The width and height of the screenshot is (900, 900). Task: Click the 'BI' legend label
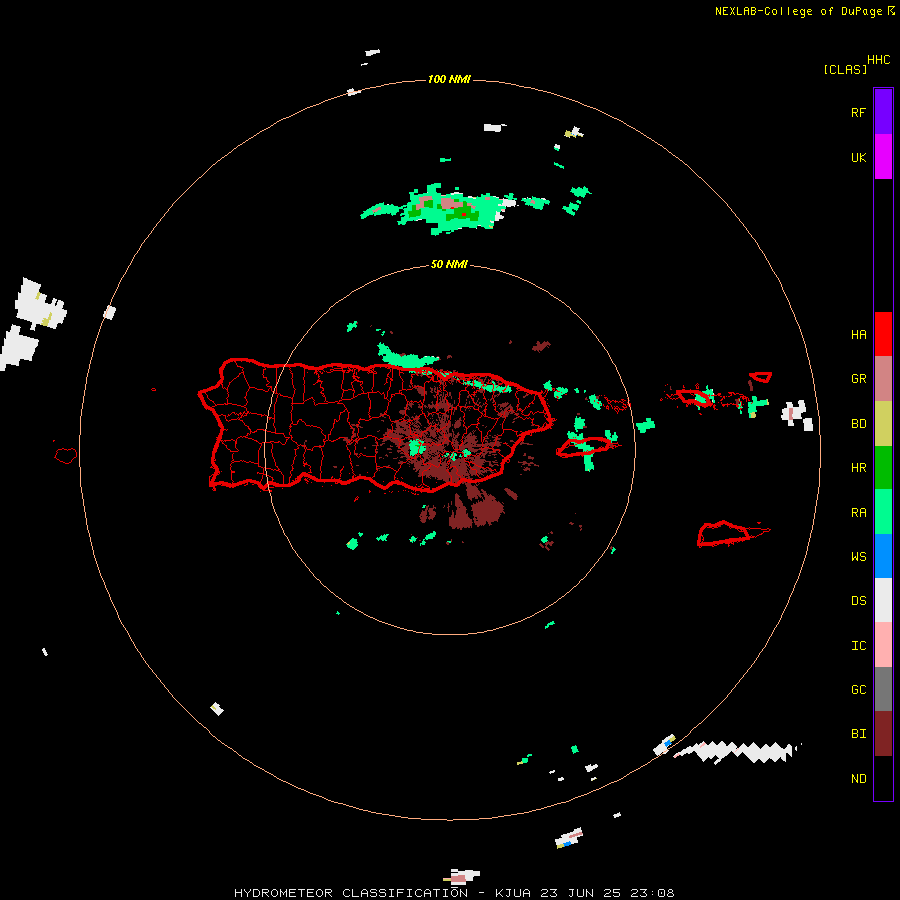coord(858,734)
